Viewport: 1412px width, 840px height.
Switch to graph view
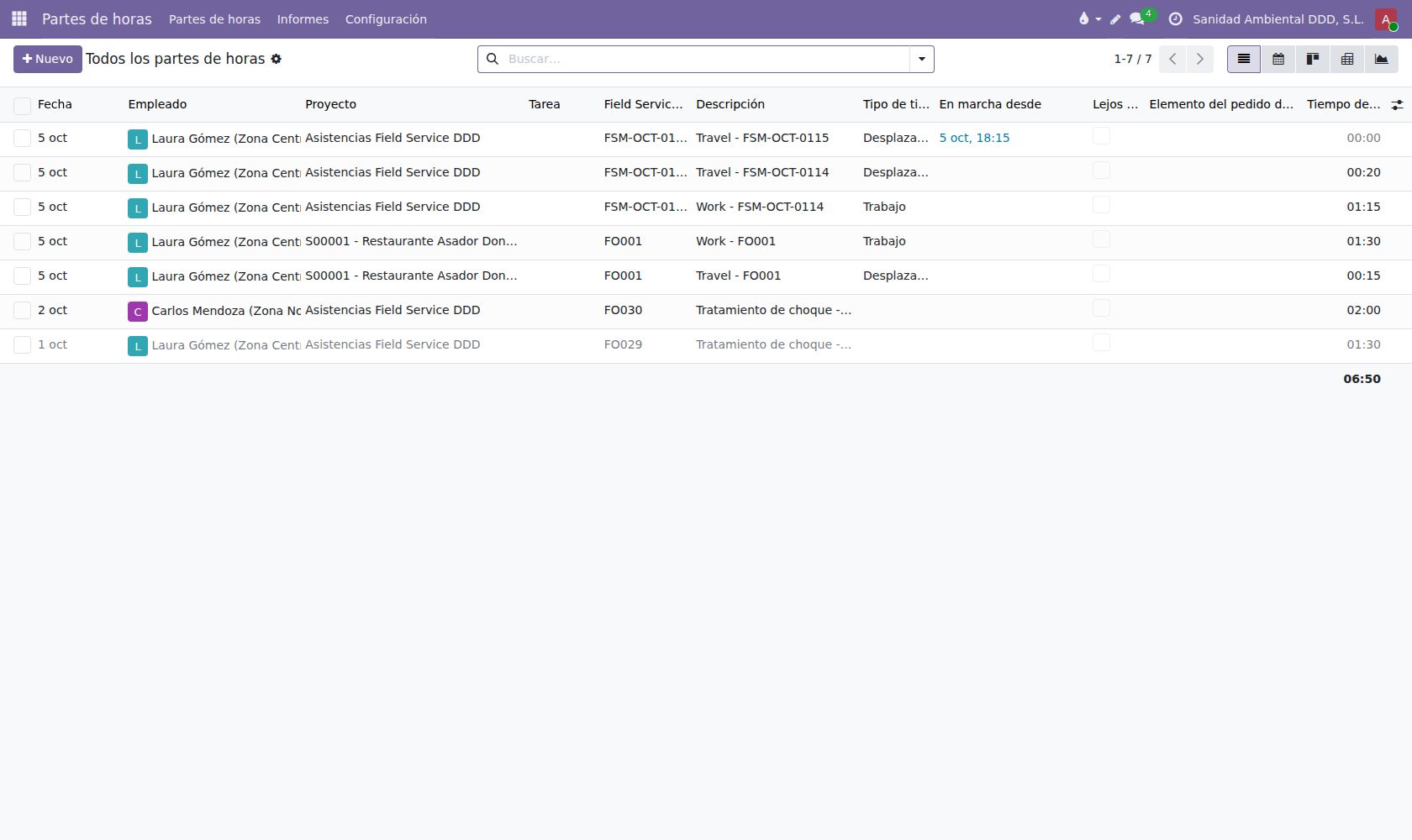(1381, 59)
